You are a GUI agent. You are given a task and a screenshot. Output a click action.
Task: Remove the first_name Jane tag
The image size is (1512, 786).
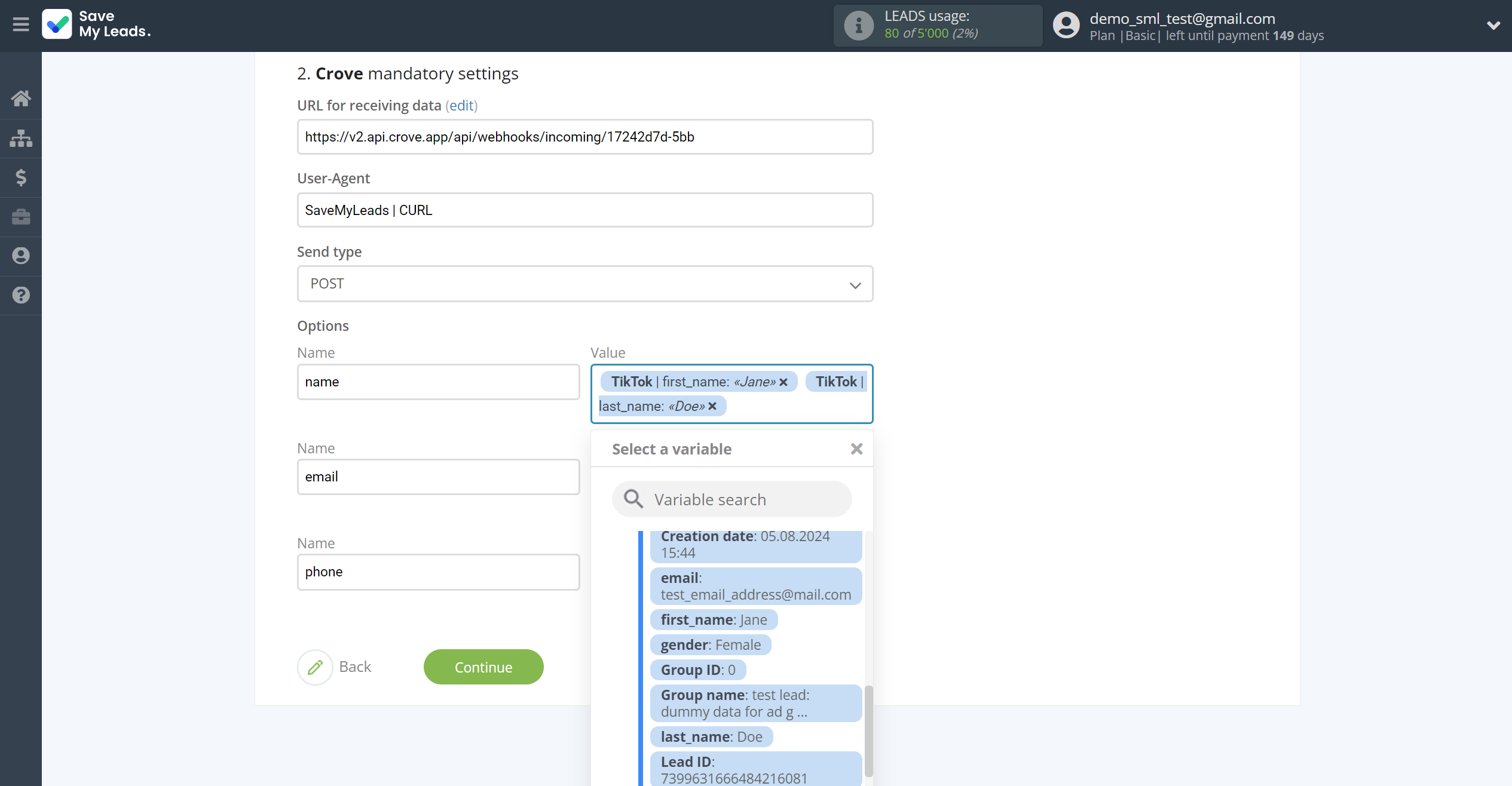coord(783,382)
